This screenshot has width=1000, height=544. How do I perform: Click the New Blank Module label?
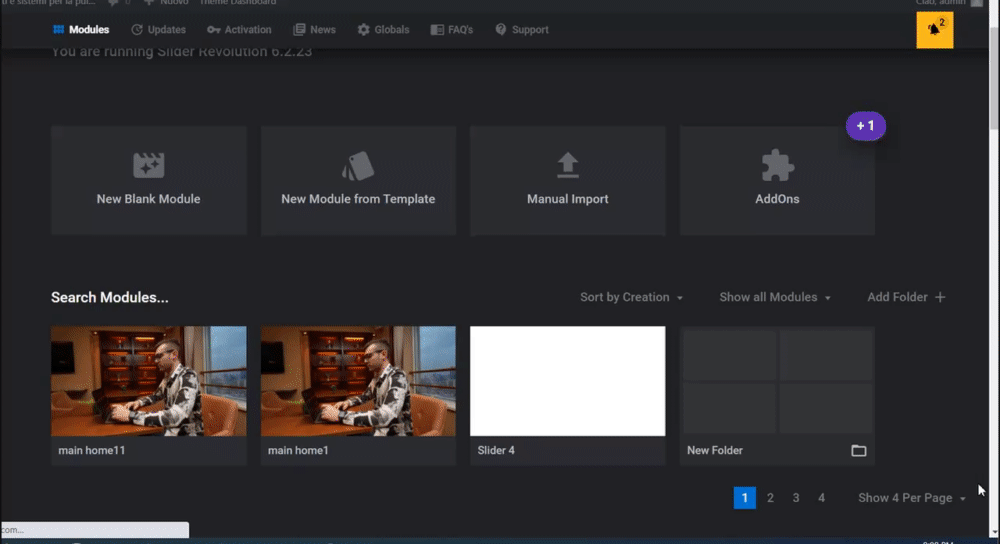click(149, 199)
